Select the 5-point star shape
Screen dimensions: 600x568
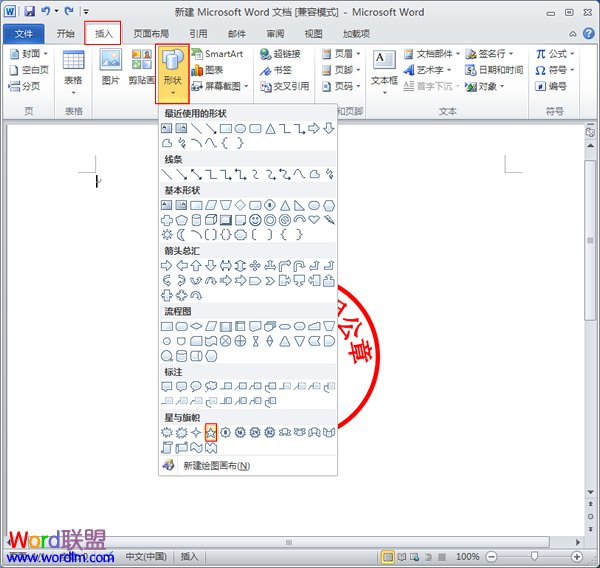[211, 433]
